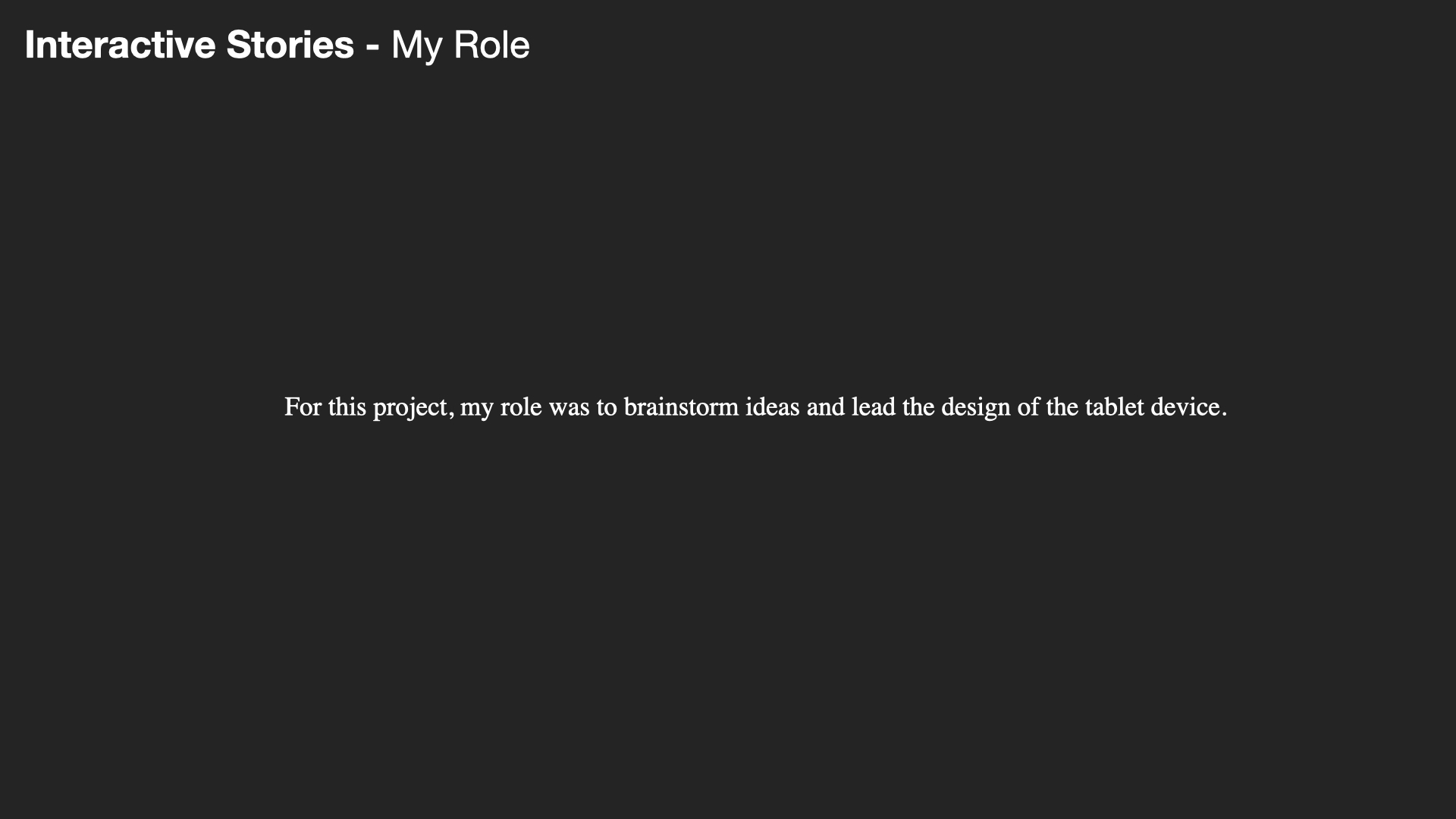Click the word "this" in the body sentence
The height and width of the screenshot is (819, 1456).
tap(347, 407)
